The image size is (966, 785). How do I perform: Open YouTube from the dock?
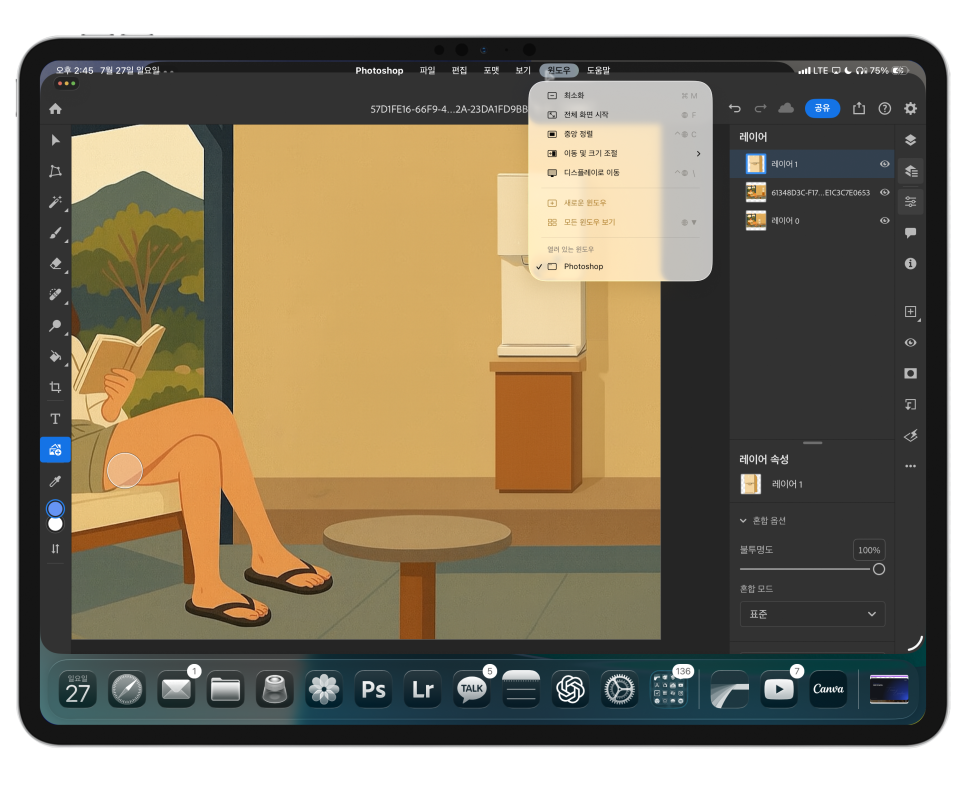779,689
